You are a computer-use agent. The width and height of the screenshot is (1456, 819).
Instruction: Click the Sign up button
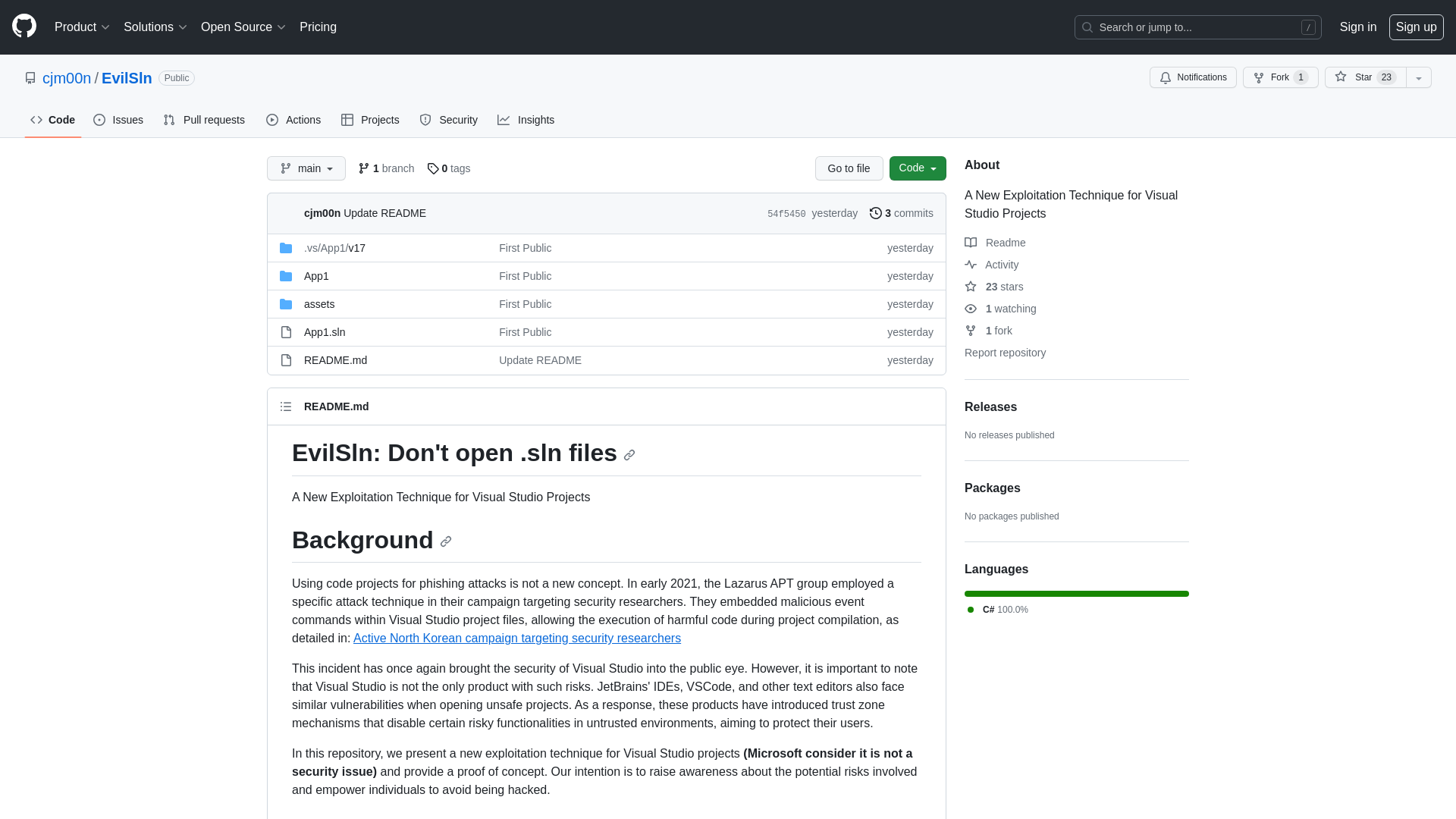coord(1416,27)
